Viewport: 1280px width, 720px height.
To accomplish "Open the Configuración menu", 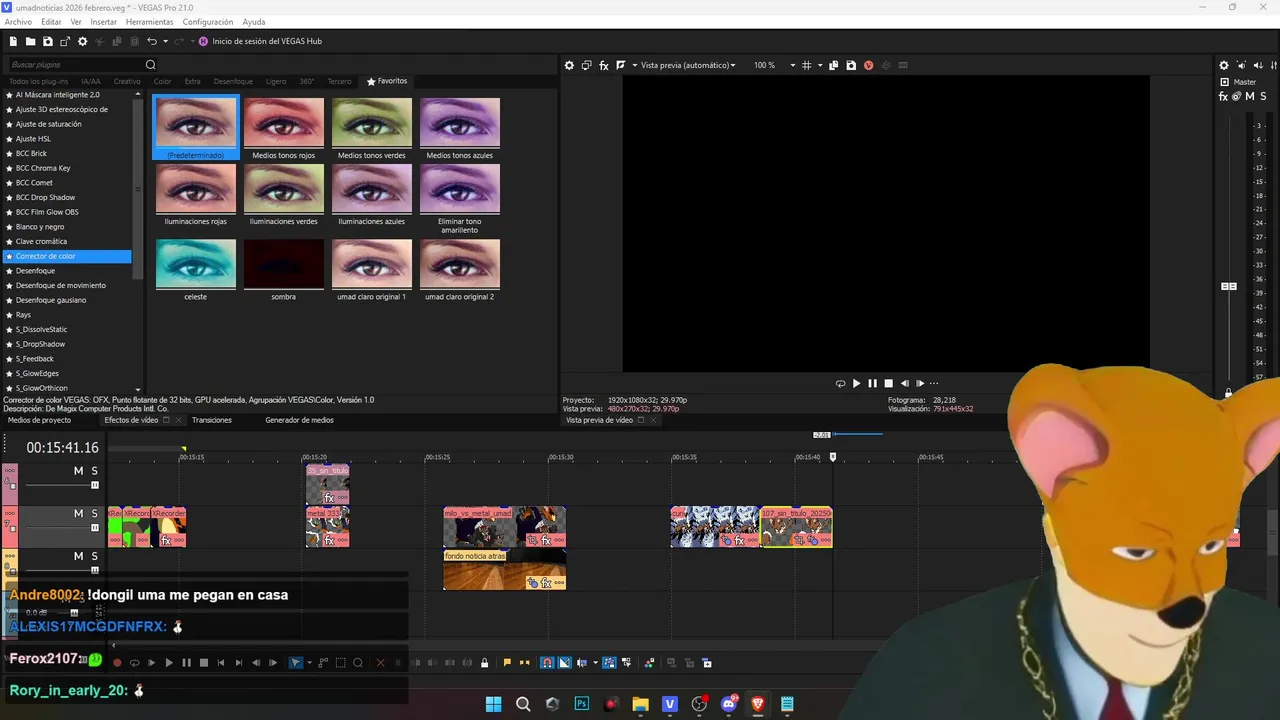I will tap(208, 22).
